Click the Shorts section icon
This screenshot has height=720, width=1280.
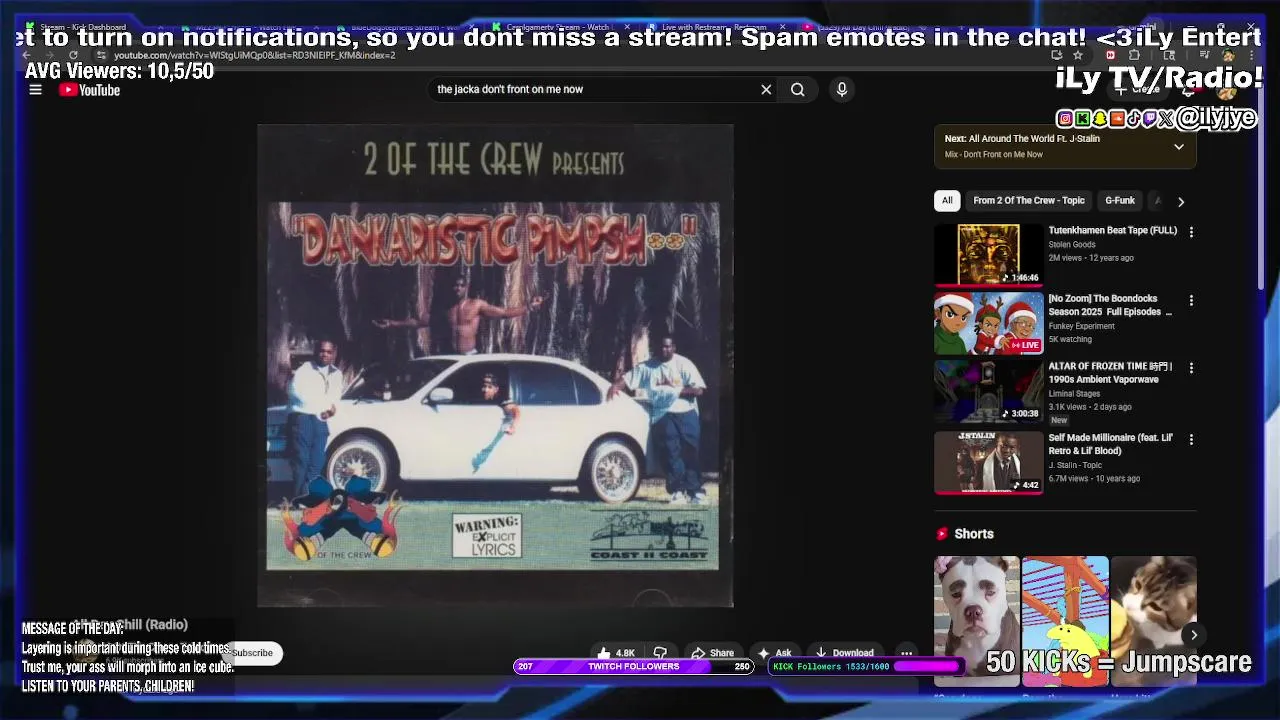pos(942,534)
